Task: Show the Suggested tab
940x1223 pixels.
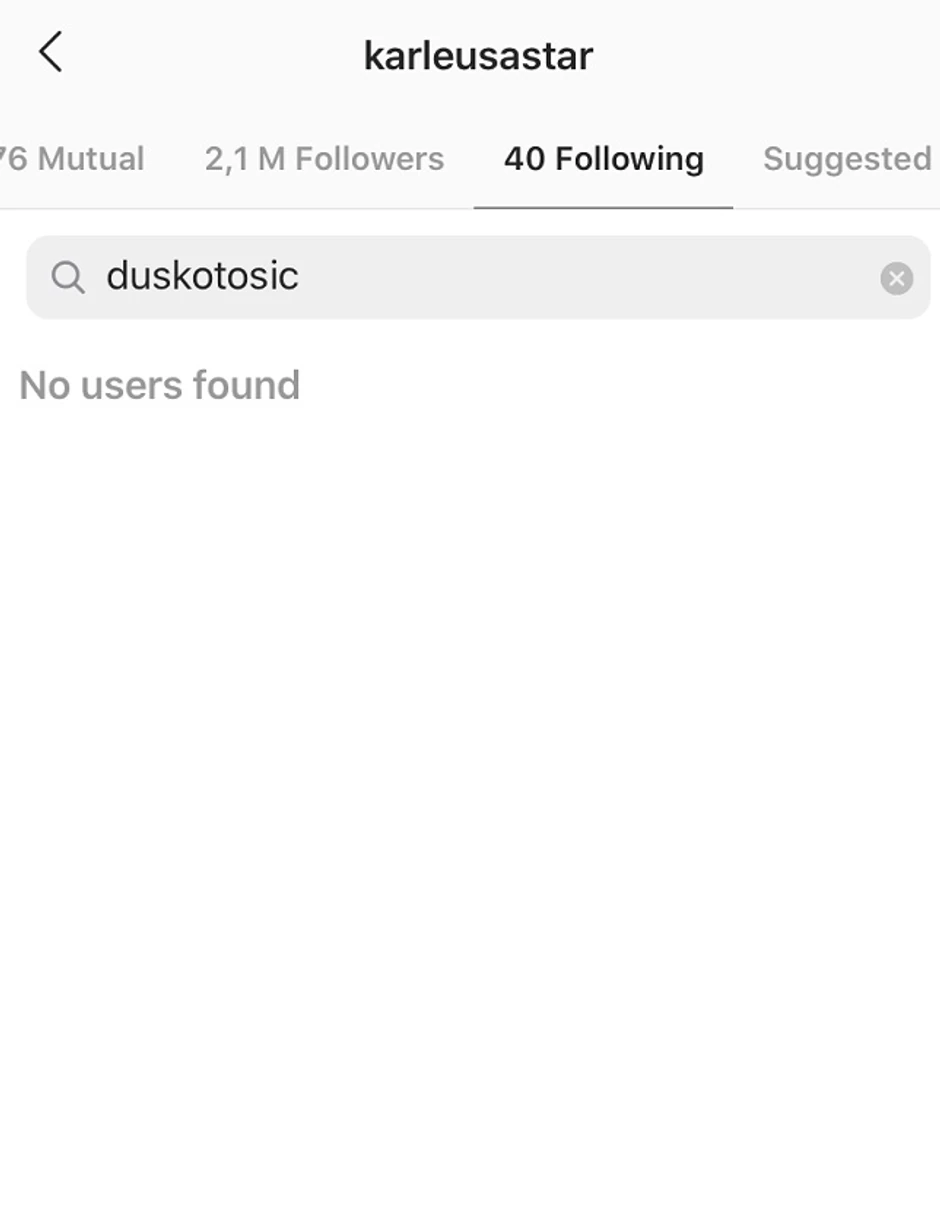Action: pyautogui.click(x=848, y=159)
